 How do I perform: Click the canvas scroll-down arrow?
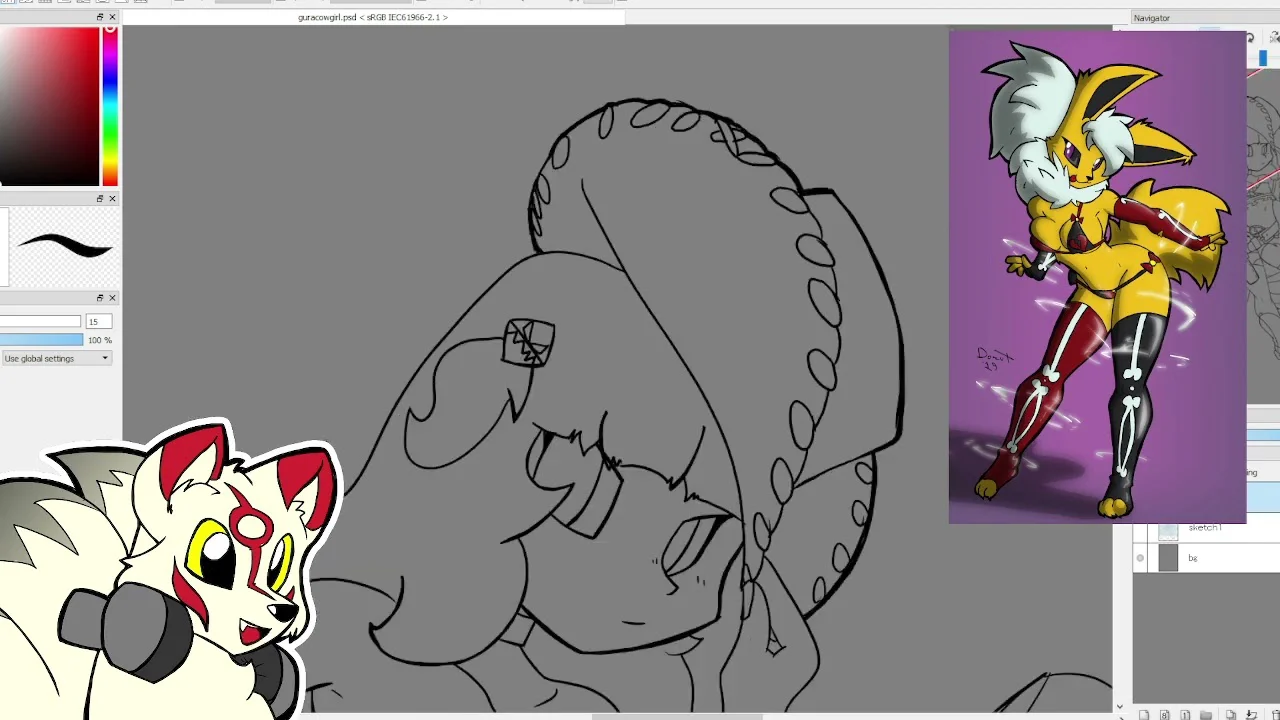(1119, 707)
